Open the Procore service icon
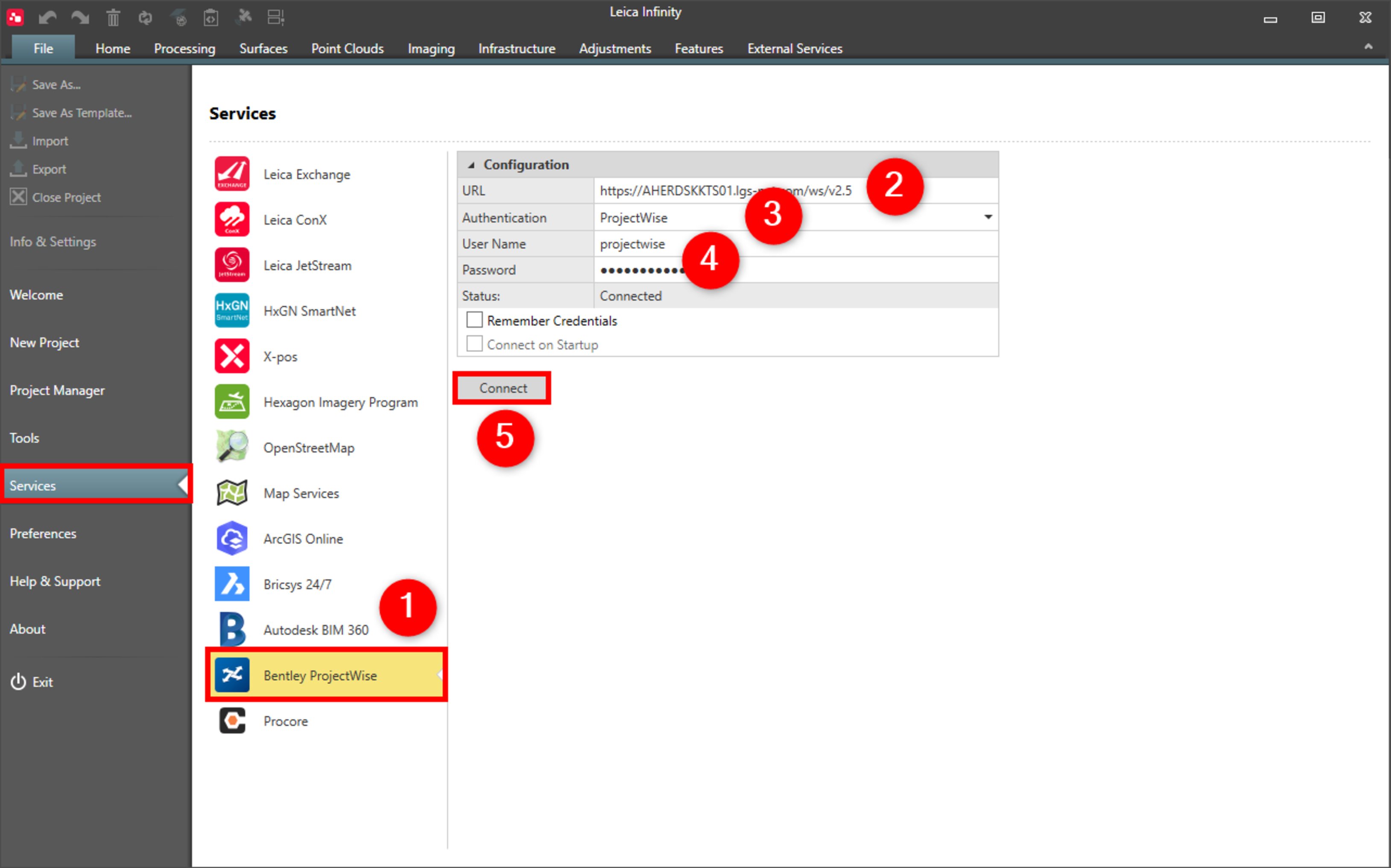This screenshot has height=868, width=1391. tap(232, 720)
